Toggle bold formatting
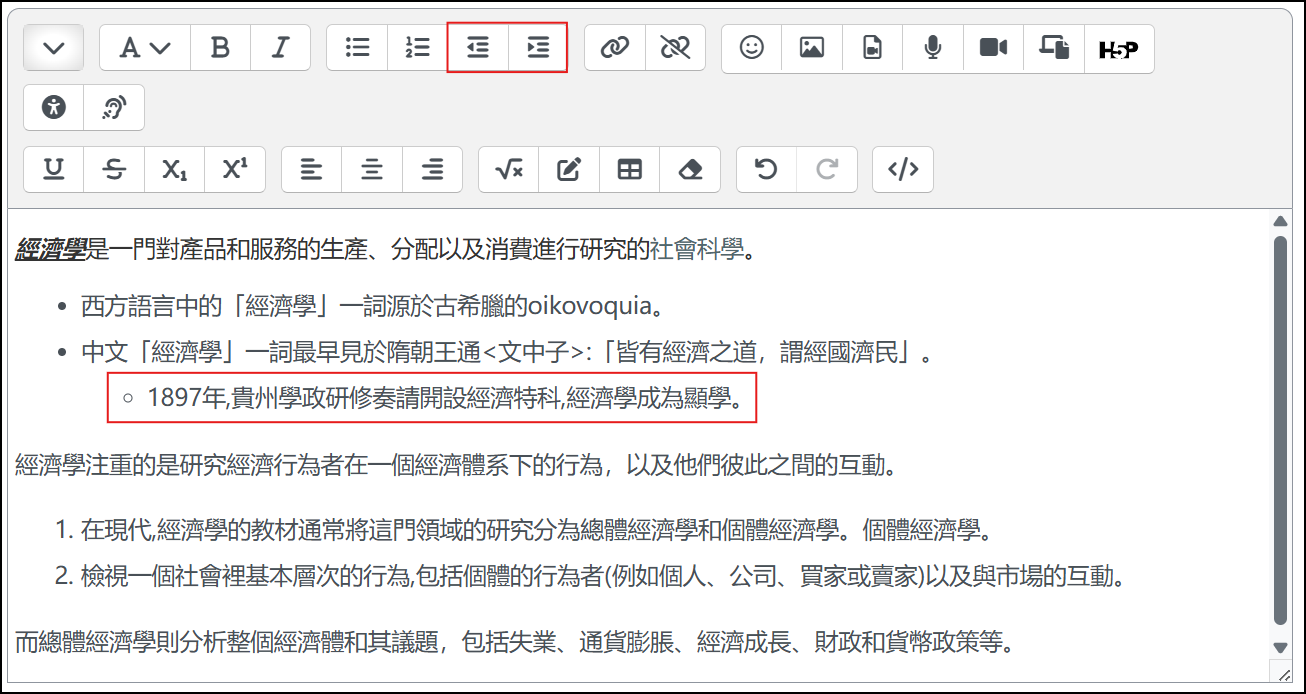The width and height of the screenshot is (1306, 694). coord(221,48)
